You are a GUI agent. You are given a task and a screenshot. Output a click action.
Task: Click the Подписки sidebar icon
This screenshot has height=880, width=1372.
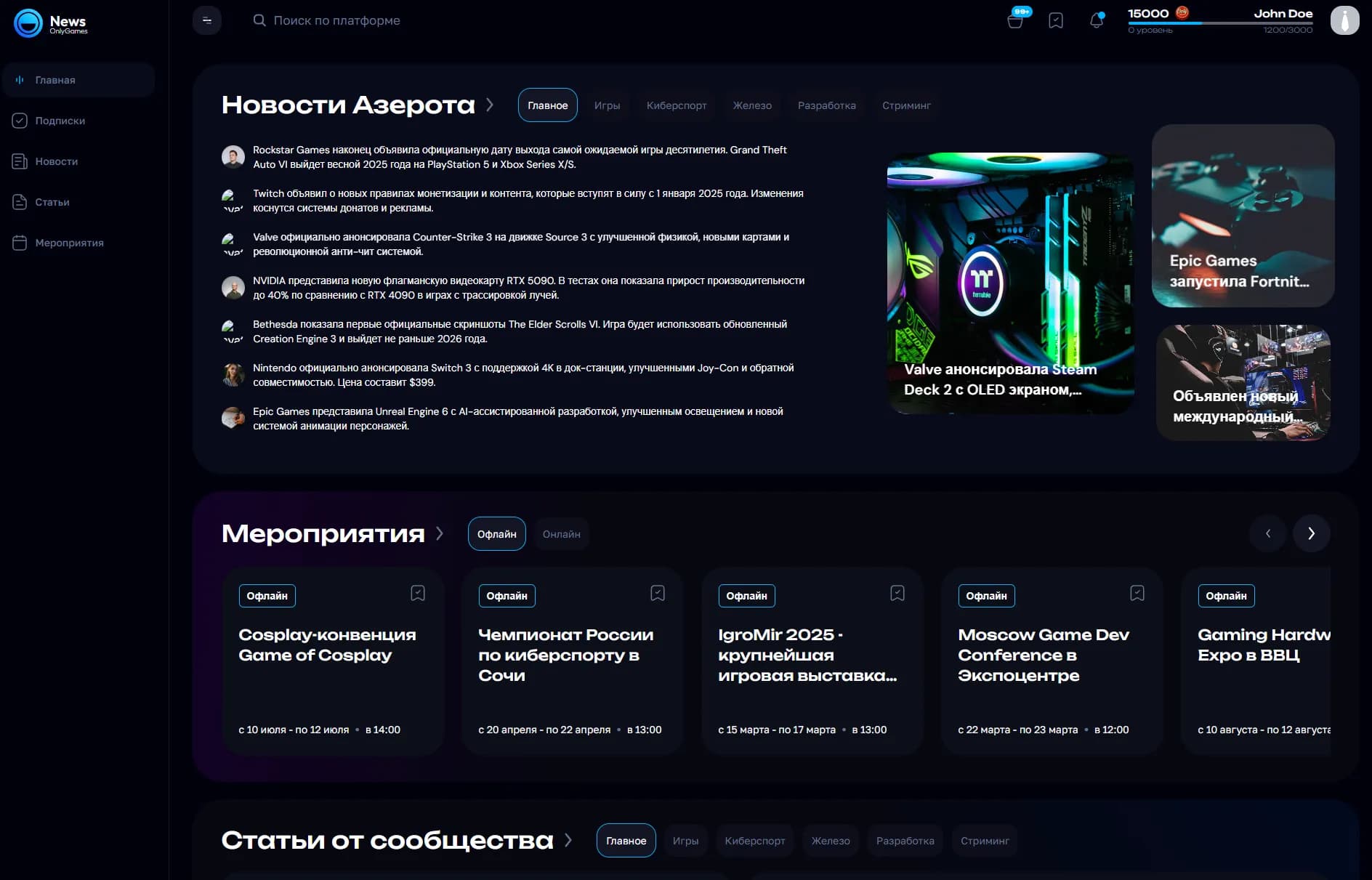(20, 121)
